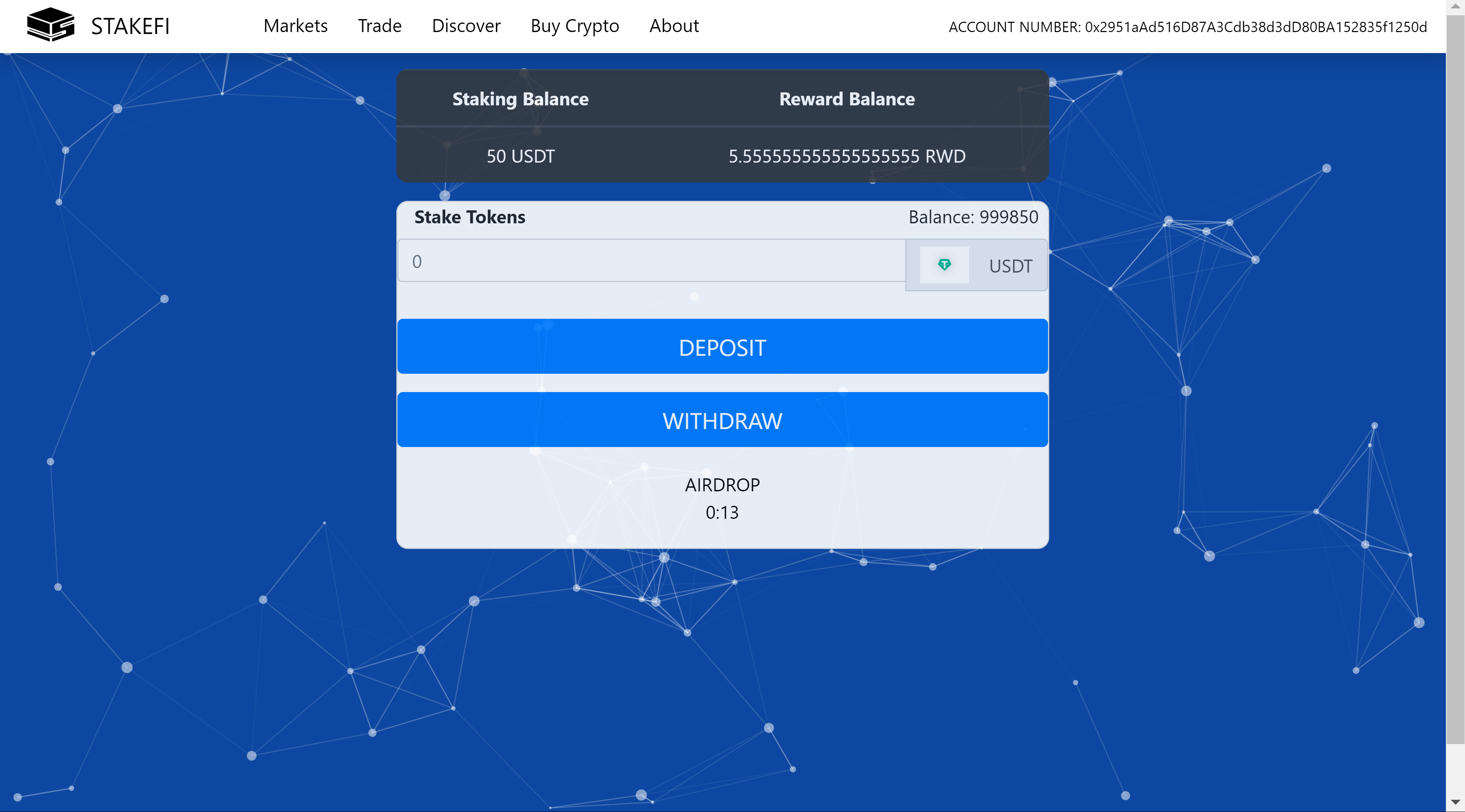Focus the stake amount input field

pyautogui.click(x=651, y=261)
